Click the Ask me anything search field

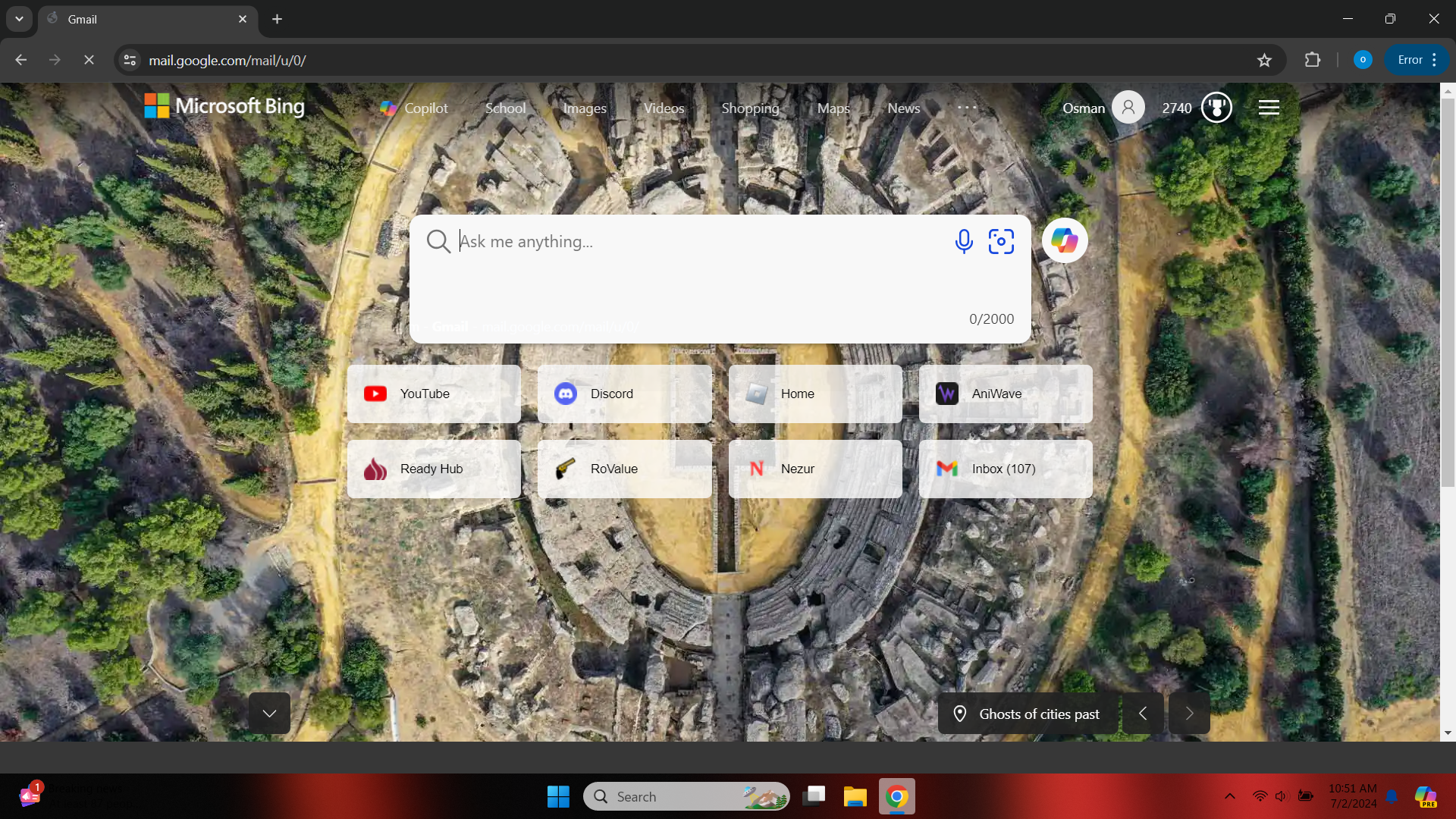click(698, 242)
